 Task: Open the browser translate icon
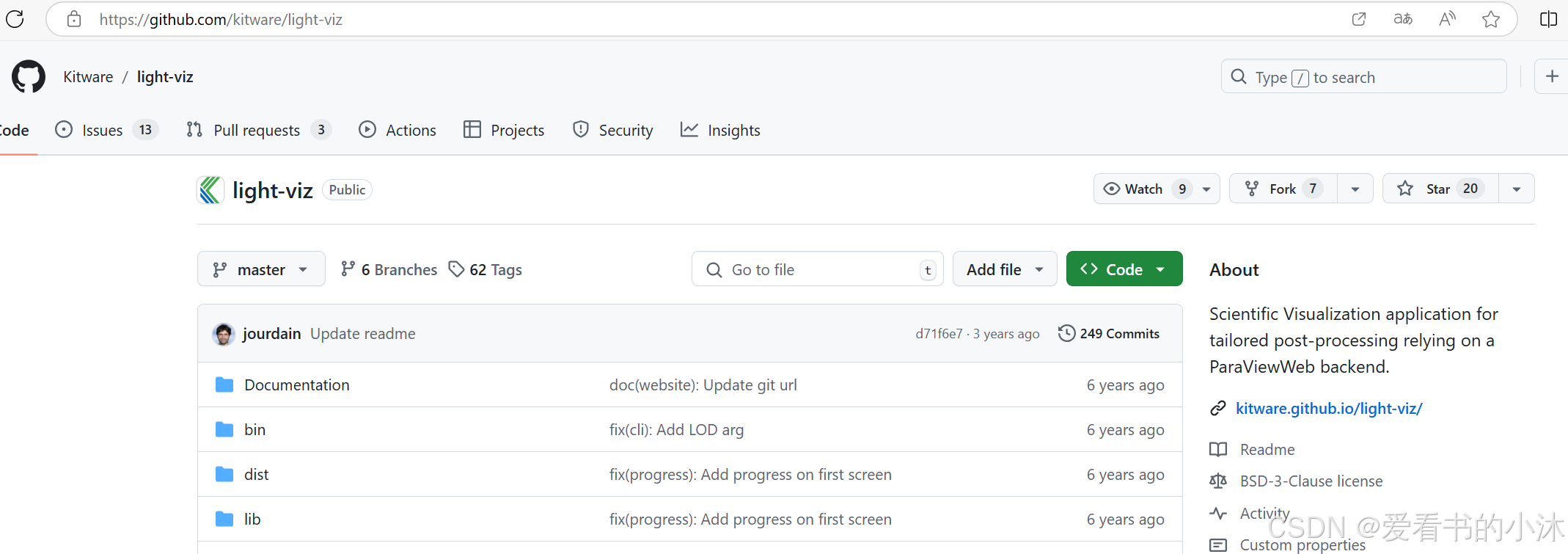tap(1403, 19)
